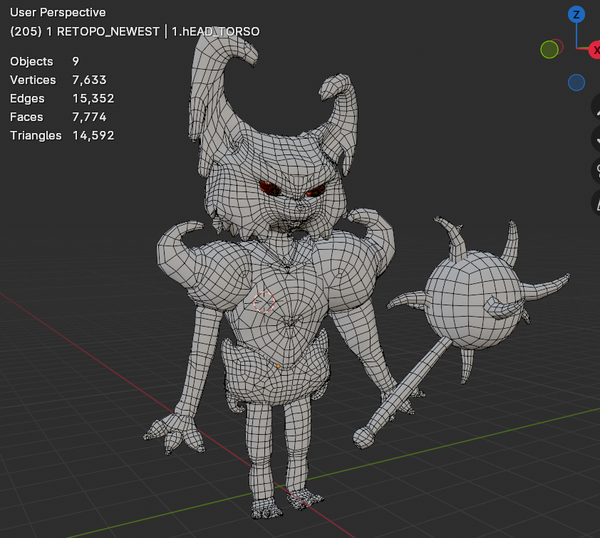Select the highlighted face on the chest
This screenshot has height=538, width=600.
(265, 302)
